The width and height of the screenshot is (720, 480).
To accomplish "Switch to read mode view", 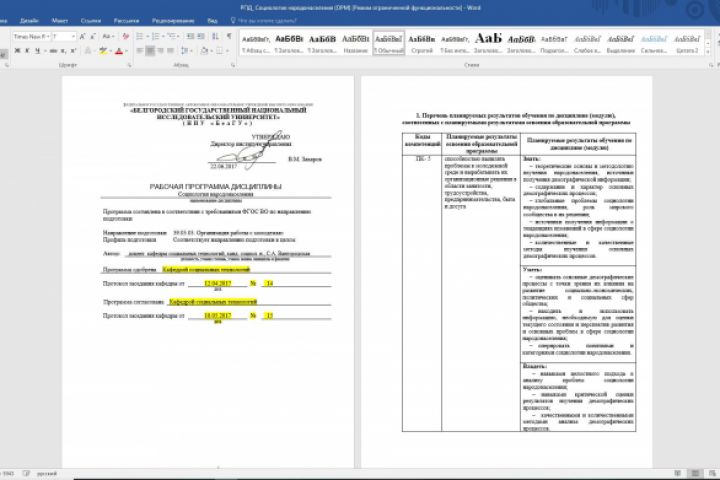I will tap(678, 473).
